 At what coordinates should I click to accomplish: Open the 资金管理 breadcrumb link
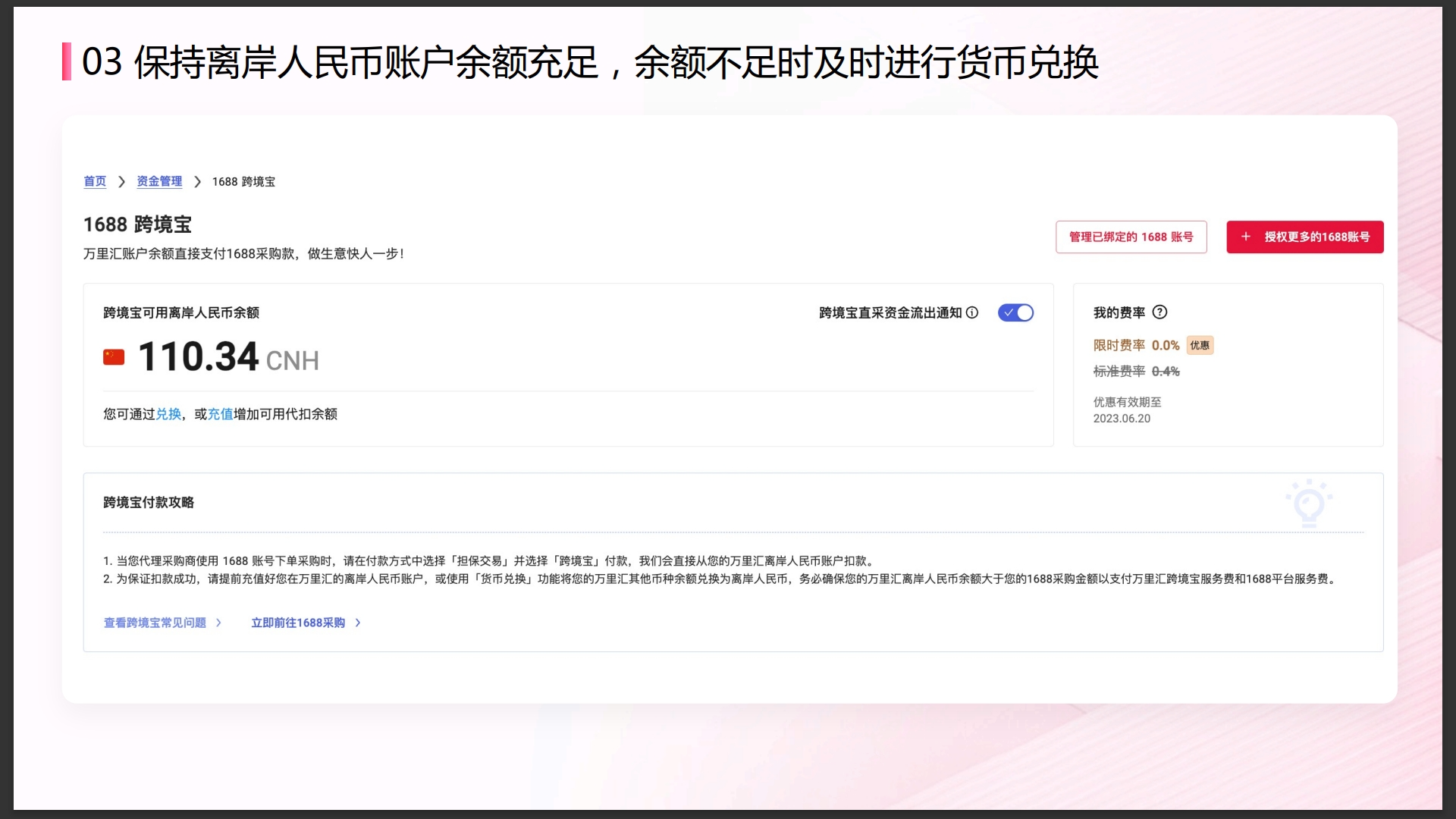point(159,181)
